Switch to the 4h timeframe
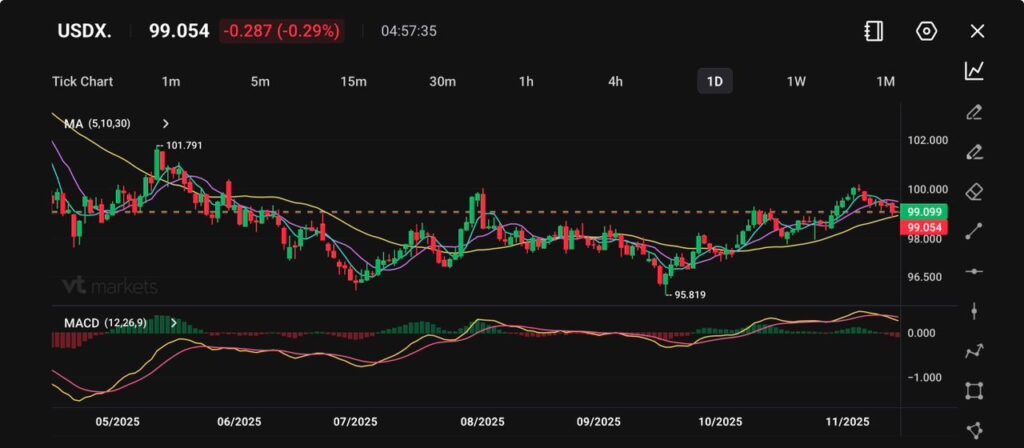The height and width of the screenshot is (448, 1024). [x=616, y=81]
